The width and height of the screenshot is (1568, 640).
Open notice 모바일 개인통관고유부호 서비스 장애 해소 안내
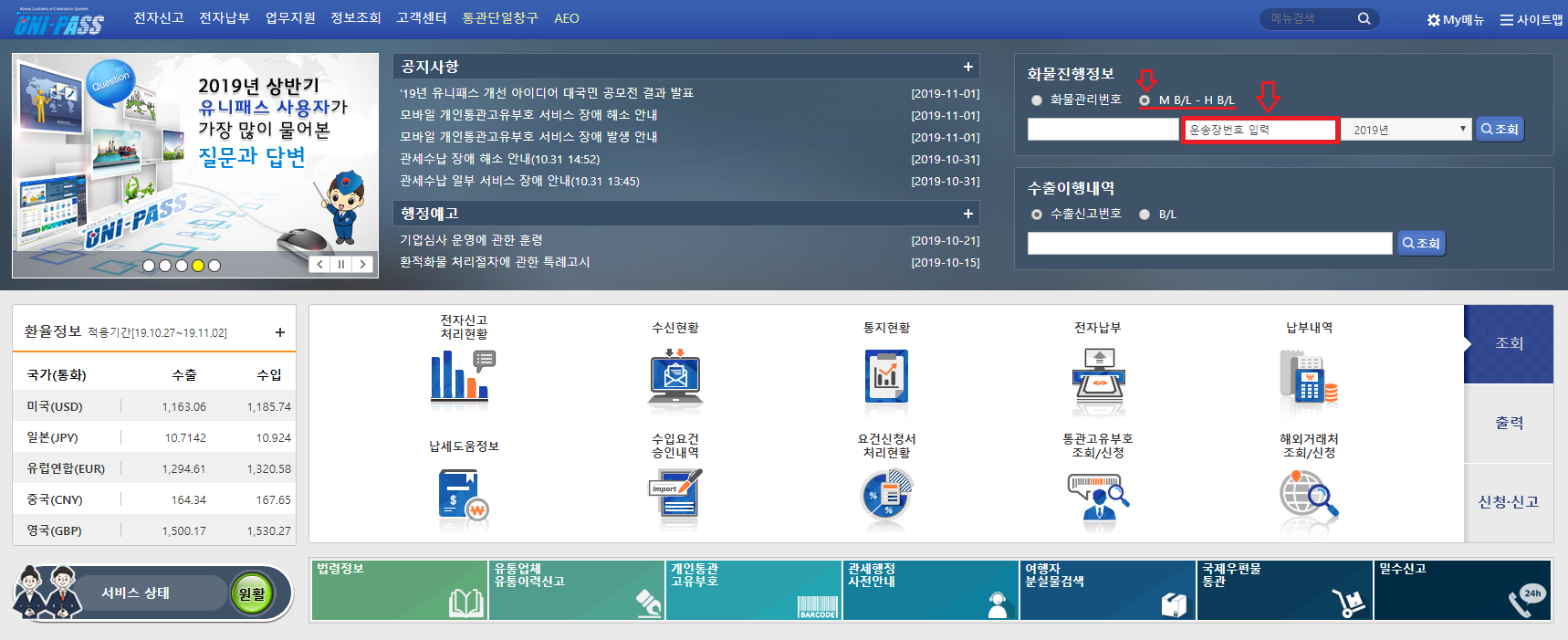(x=528, y=115)
